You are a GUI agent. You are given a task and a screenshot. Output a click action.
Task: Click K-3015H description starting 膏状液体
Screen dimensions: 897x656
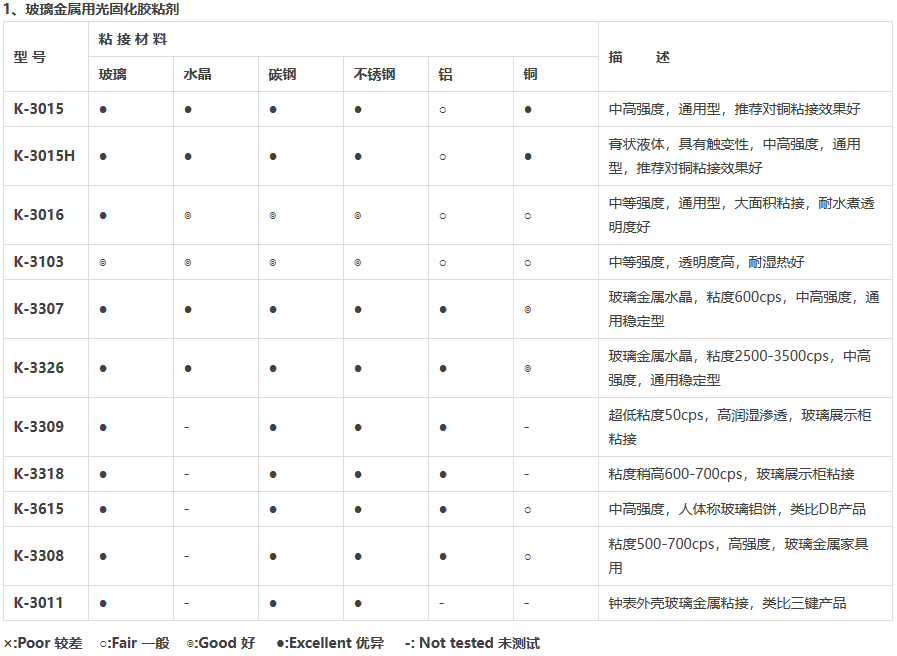pos(735,156)
